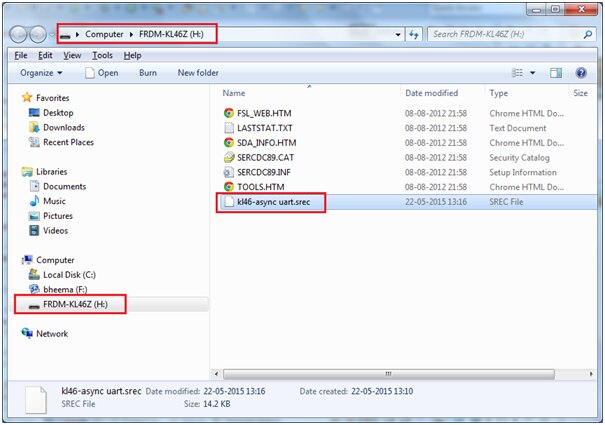Click the Forward navigation arrow
The image size is (605, 425).
point(38,35)
